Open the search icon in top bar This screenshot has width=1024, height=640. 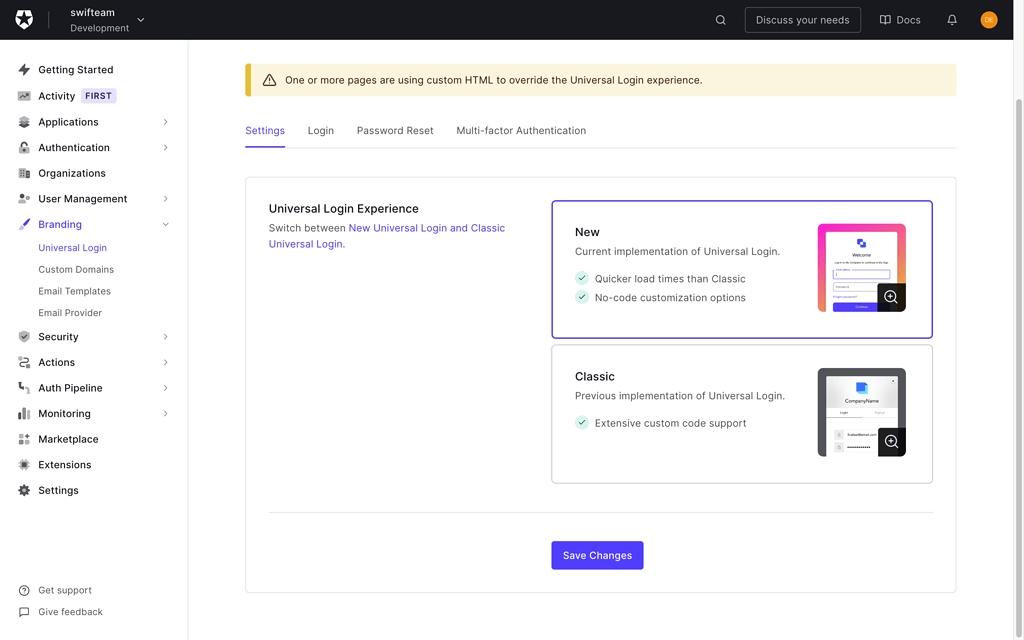coord(720,19)
